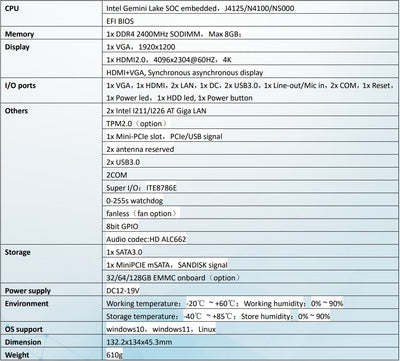This screenshot has width=400, height=361.
Task: Click the 8bit GPIO cell
Action: (250, 226)
